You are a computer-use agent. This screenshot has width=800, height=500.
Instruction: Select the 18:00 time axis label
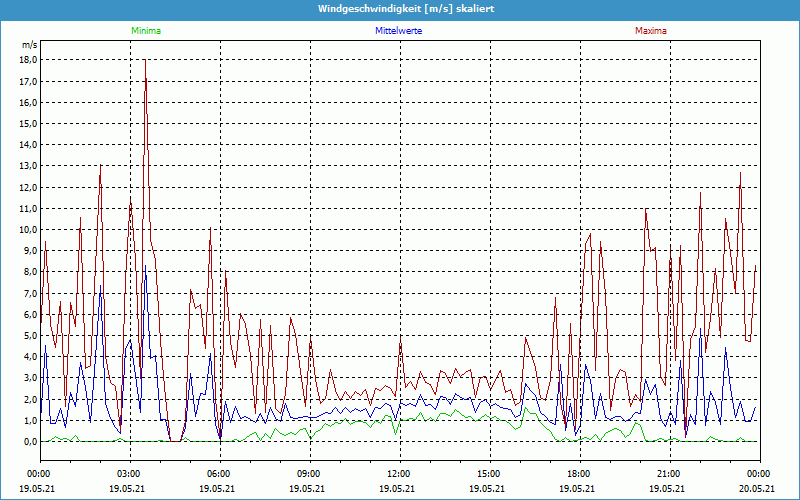coord(578,473)
